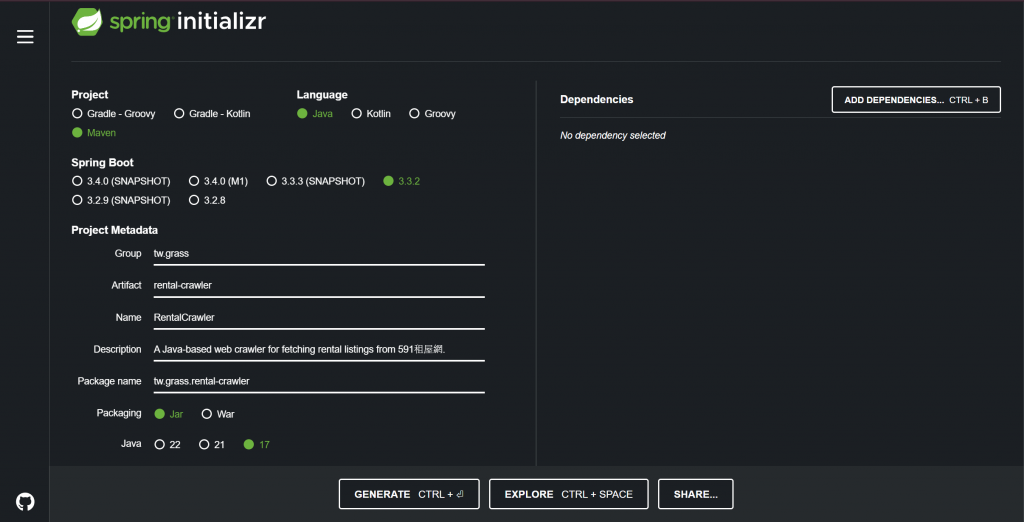This screenshot has height=522, width=1024.
Task: Click the 'Project' section heading
Action: point(89,95)
